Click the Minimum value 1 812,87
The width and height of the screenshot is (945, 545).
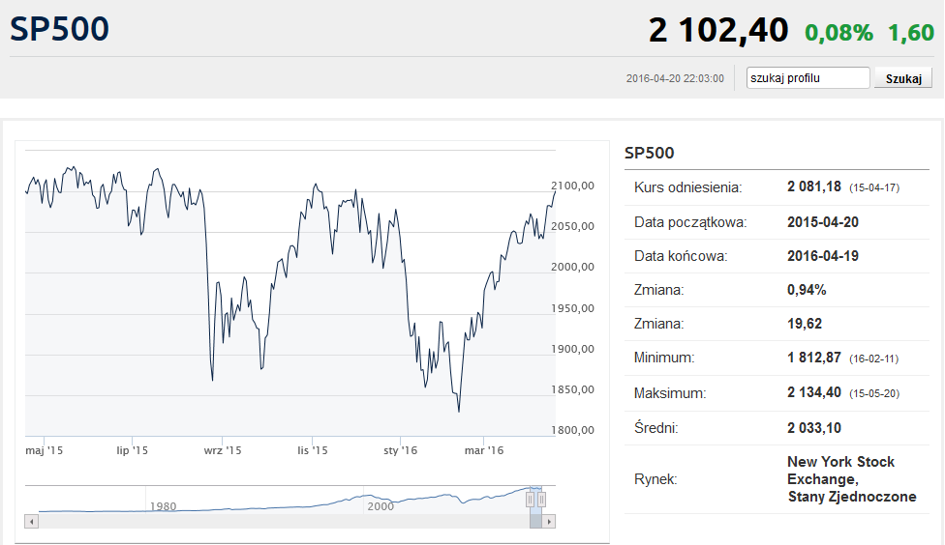[x=814, y=358]
